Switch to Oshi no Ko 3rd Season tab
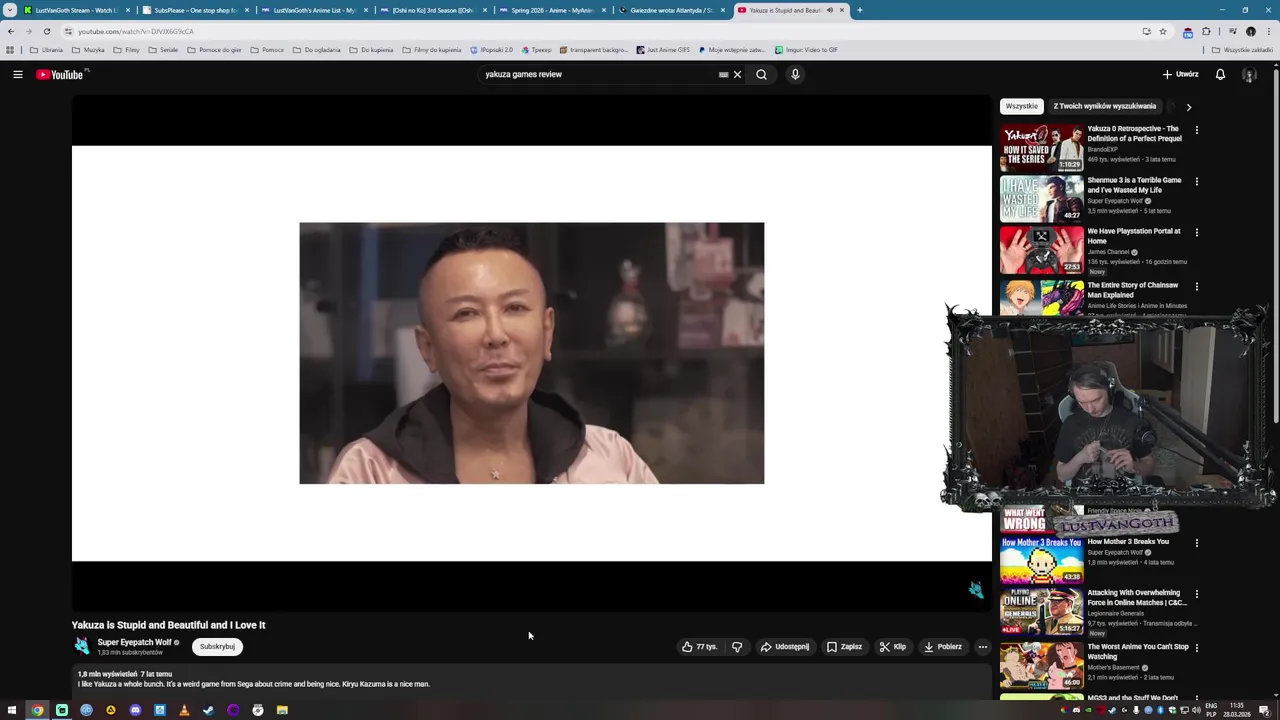The height and width of the screenshot is (720, 1280). pyautogui.click(x=433, y=10)
